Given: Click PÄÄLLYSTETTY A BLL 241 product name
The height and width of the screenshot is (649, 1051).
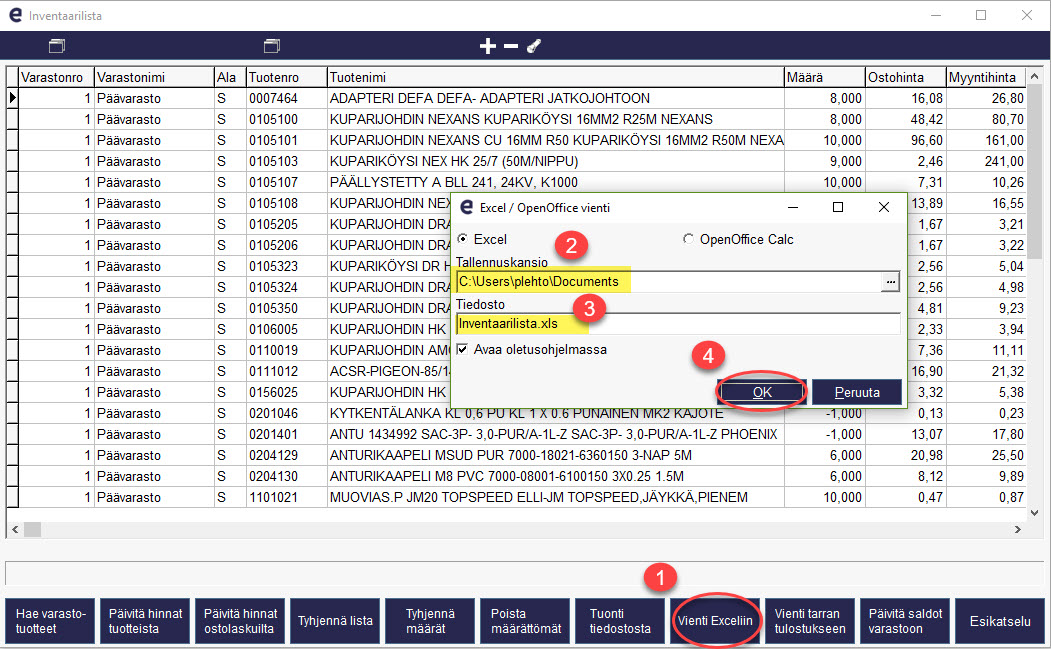Looking at the screenshot, I should (556, 182).
